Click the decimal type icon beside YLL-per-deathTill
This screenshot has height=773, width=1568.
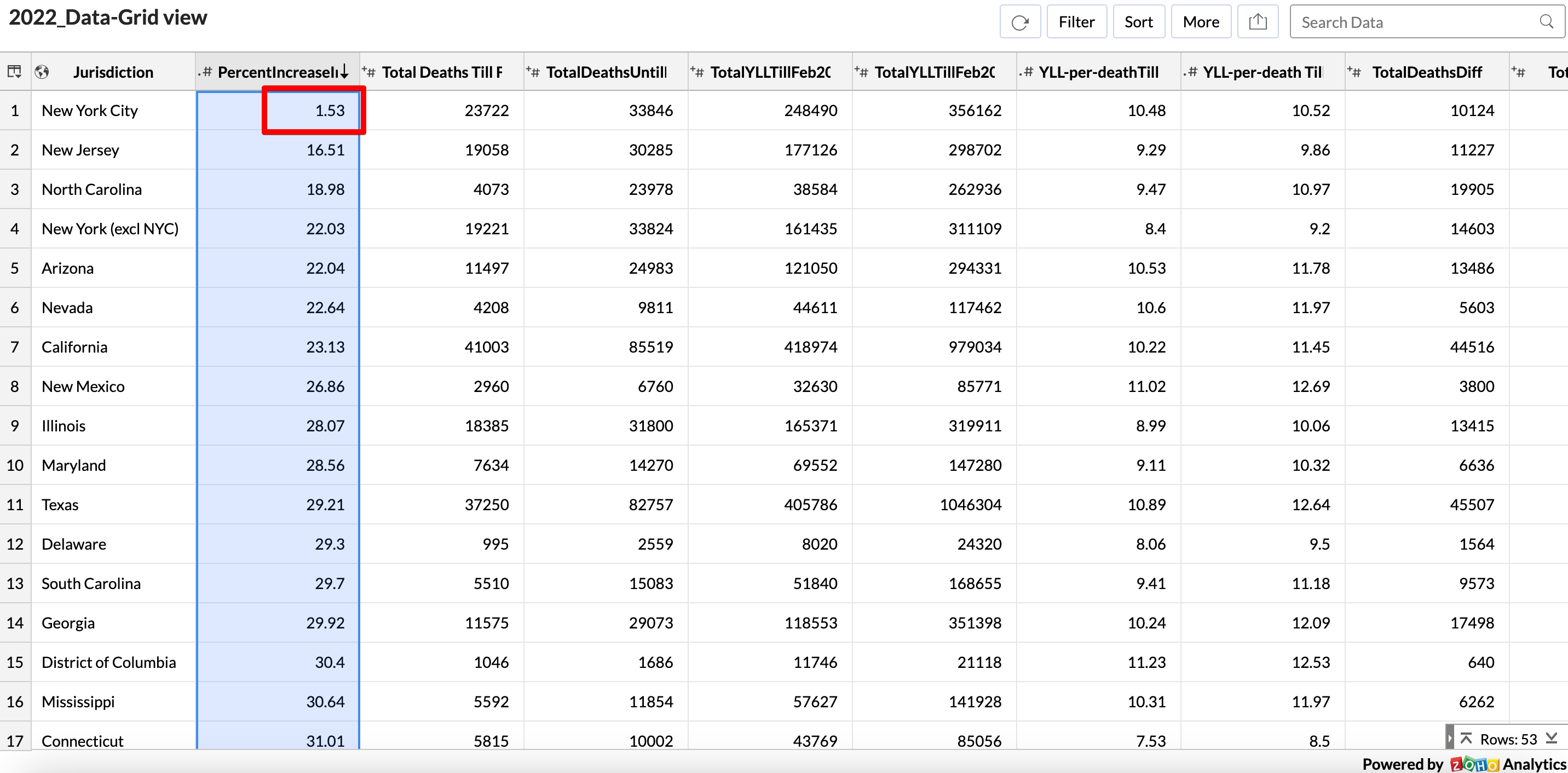coord(1025,72)
